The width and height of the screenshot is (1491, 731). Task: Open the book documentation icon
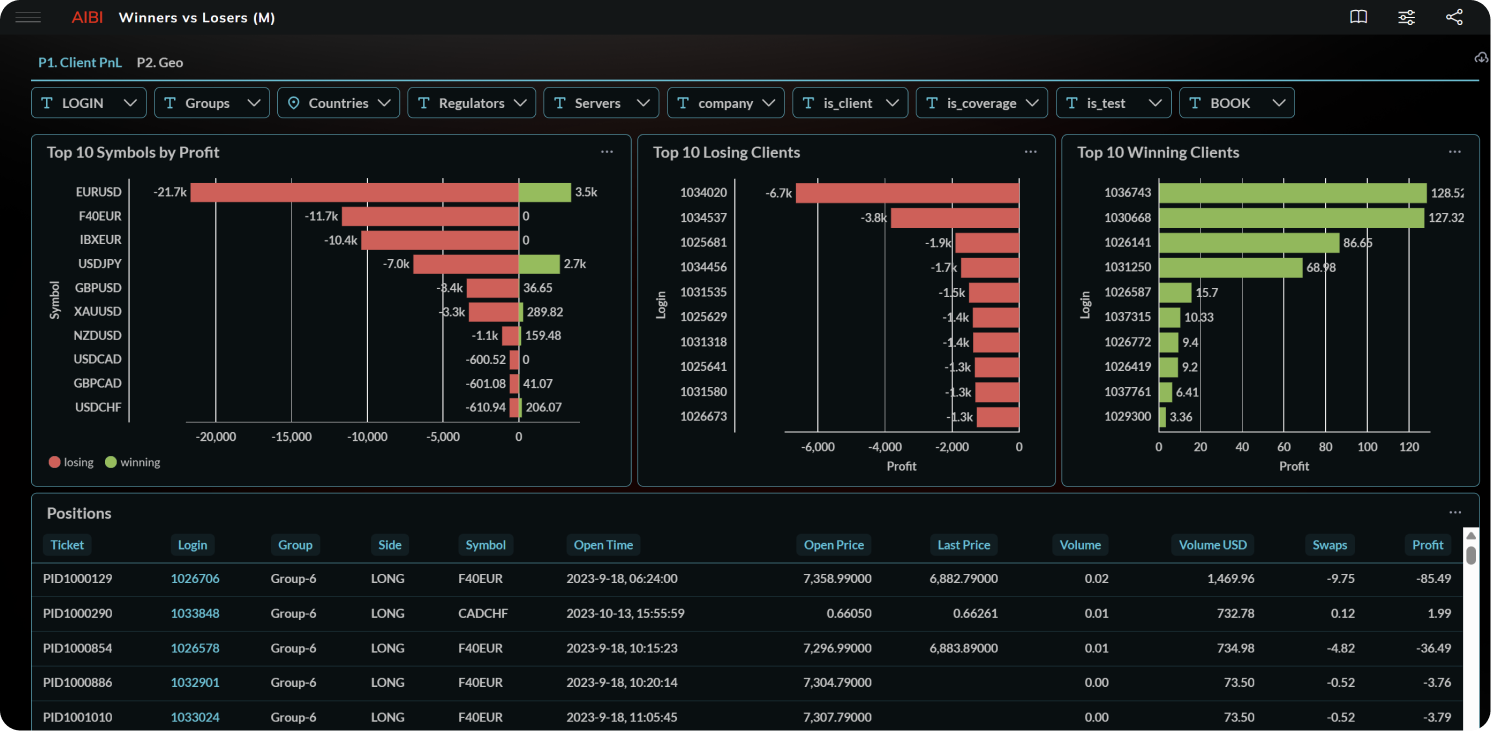coord(1358,17)
